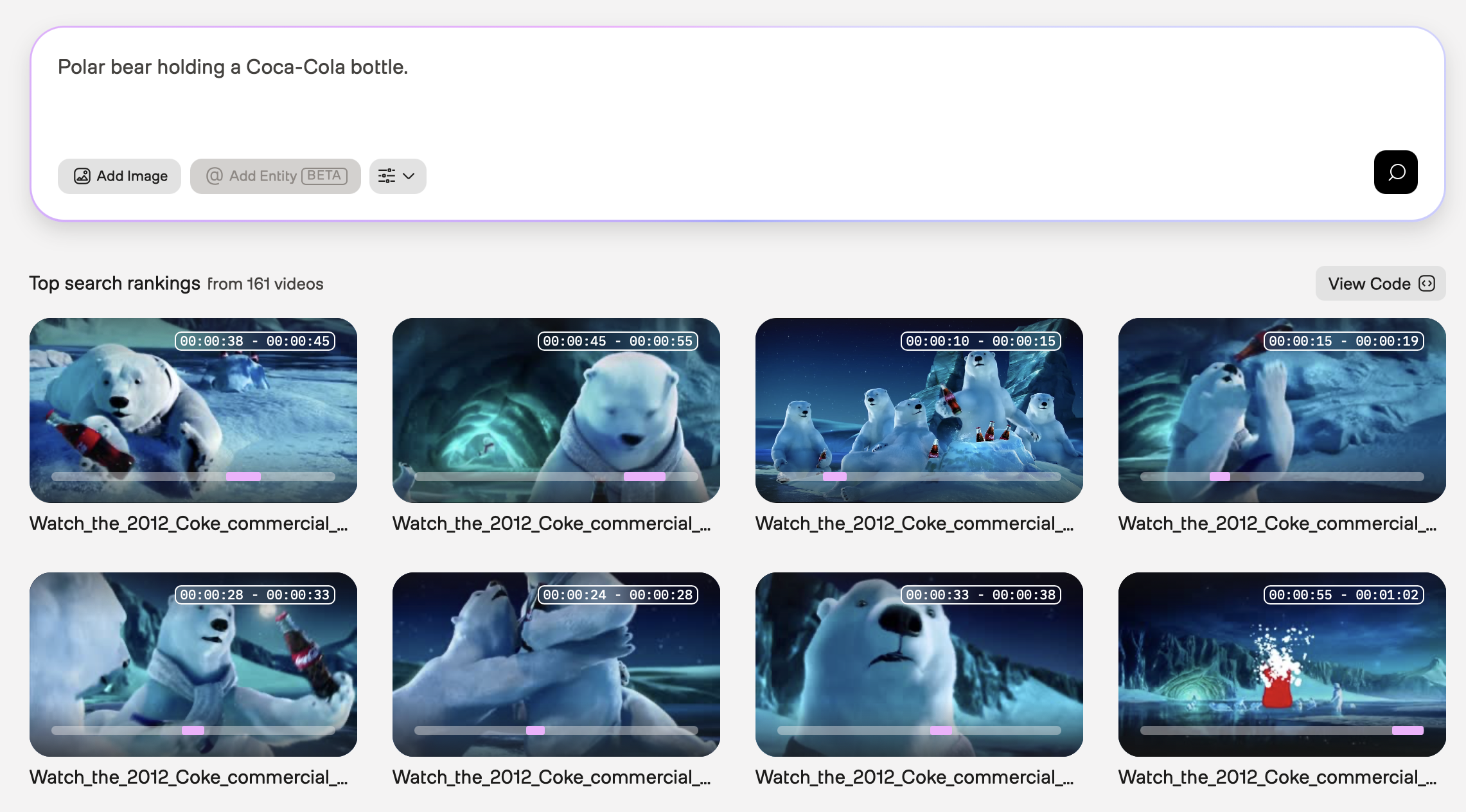
Task: Click the search filter sliders icon
Action: [x=387, y=176]
